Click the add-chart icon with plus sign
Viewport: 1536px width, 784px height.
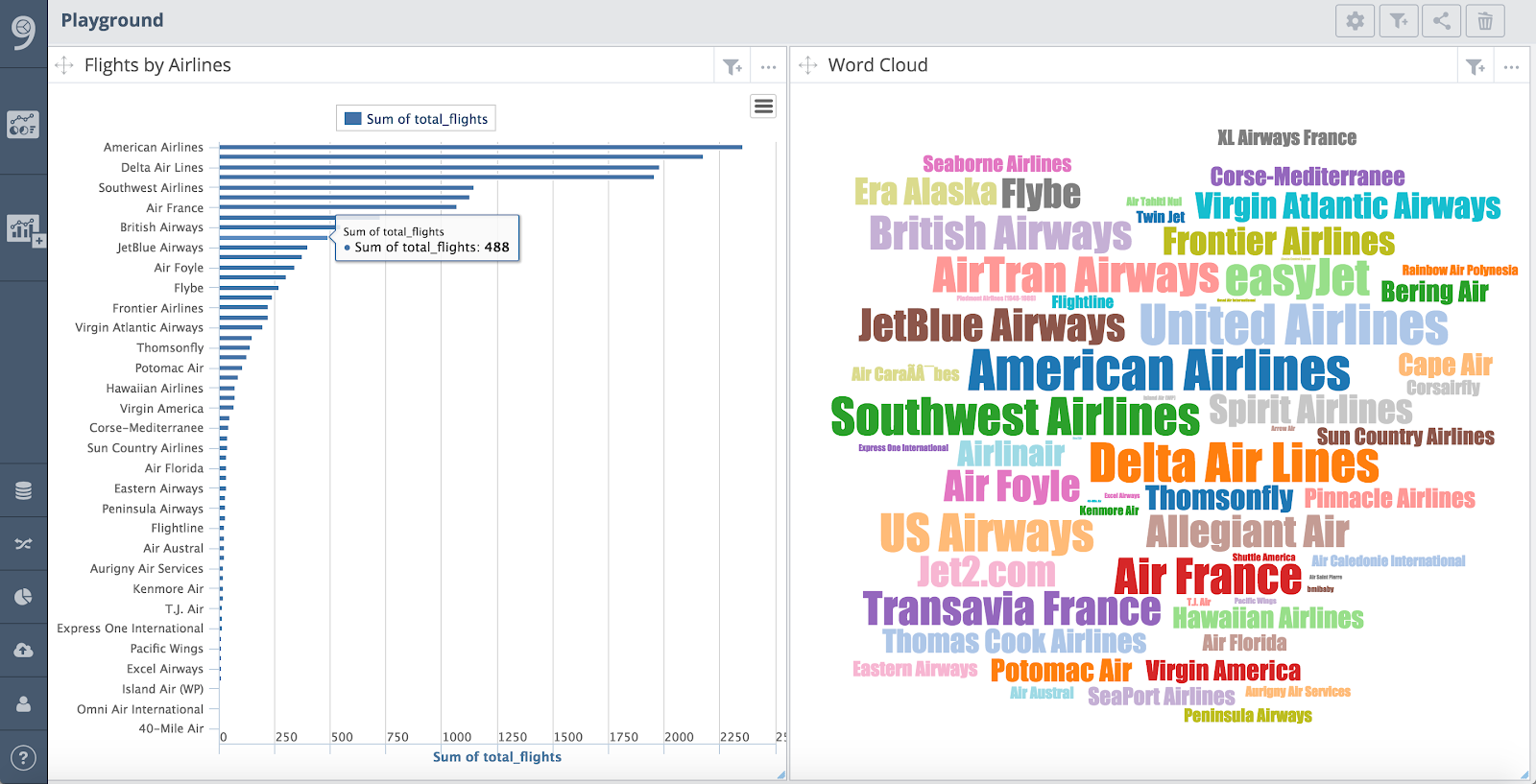24,229
